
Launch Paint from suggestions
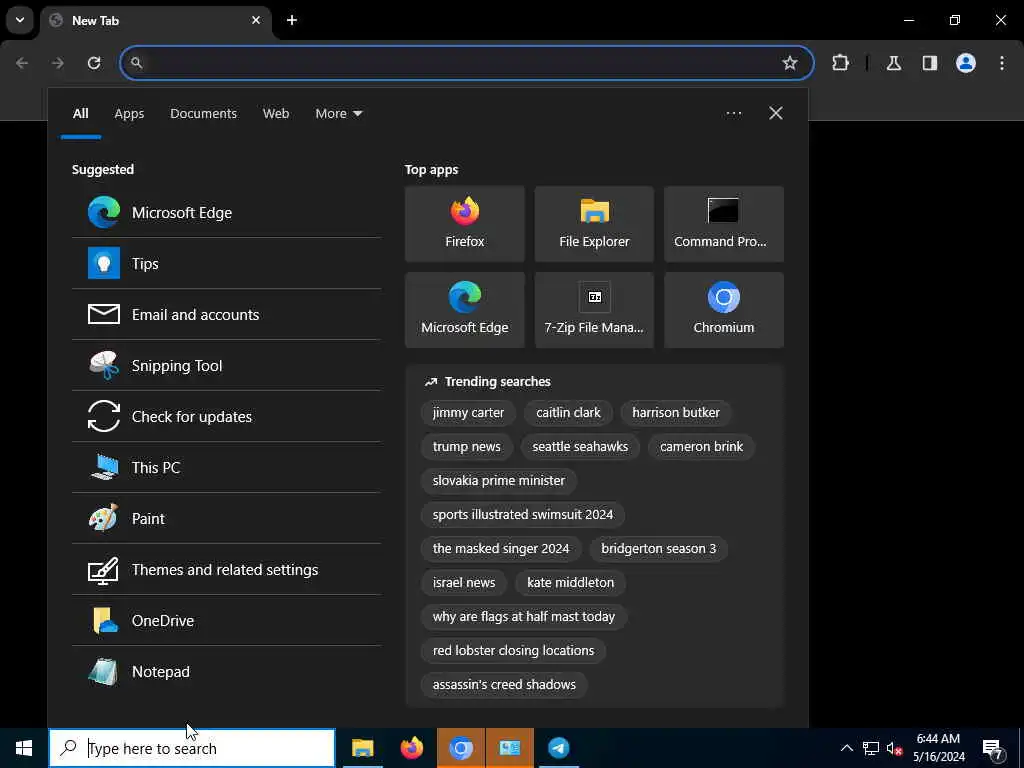[x=226, y=518]
